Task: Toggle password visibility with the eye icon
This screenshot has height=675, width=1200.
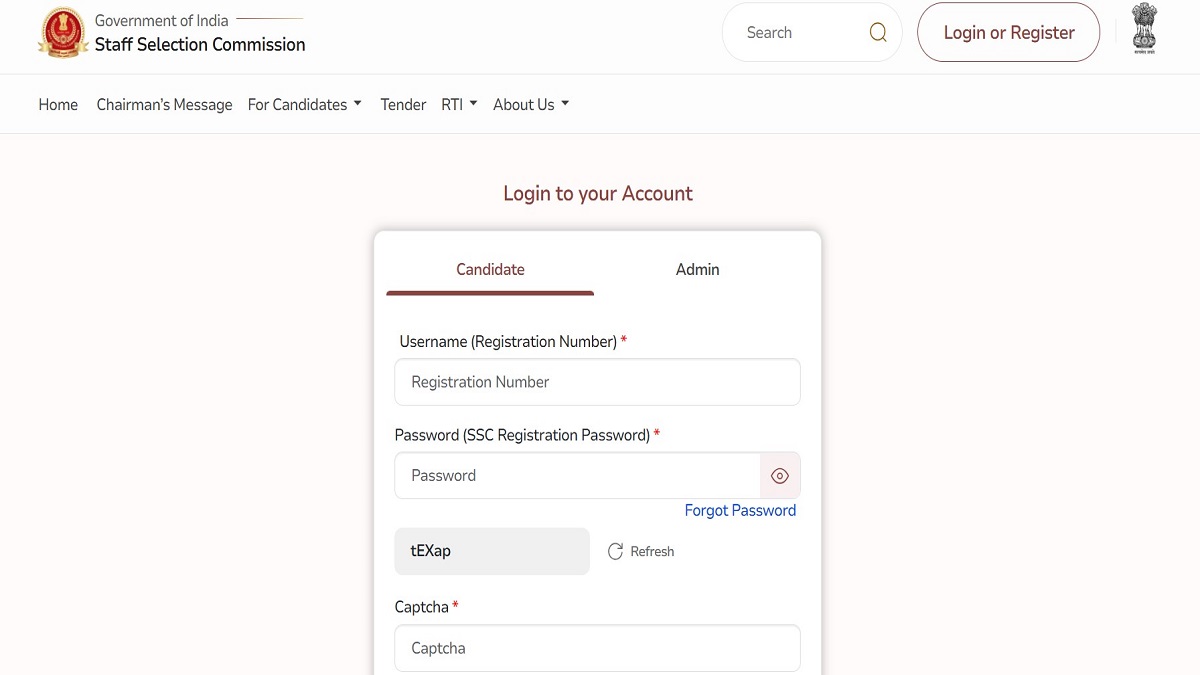Action: tap(780, 476)
